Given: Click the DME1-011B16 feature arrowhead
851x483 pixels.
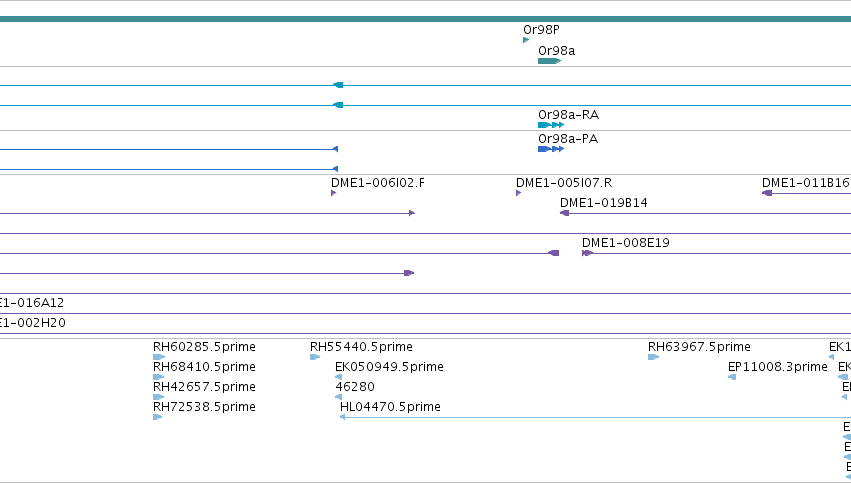Looking at the screenshot, I should click(767, 193).
